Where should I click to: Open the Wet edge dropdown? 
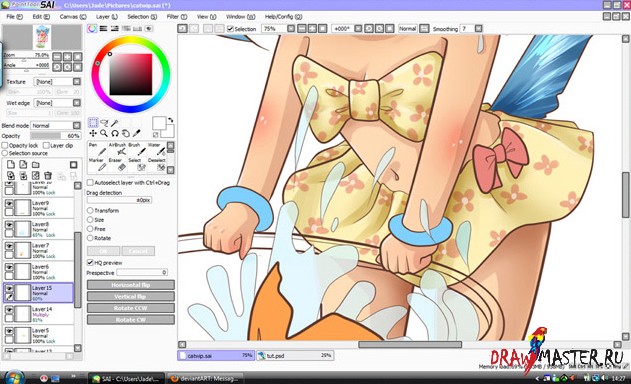76,103
